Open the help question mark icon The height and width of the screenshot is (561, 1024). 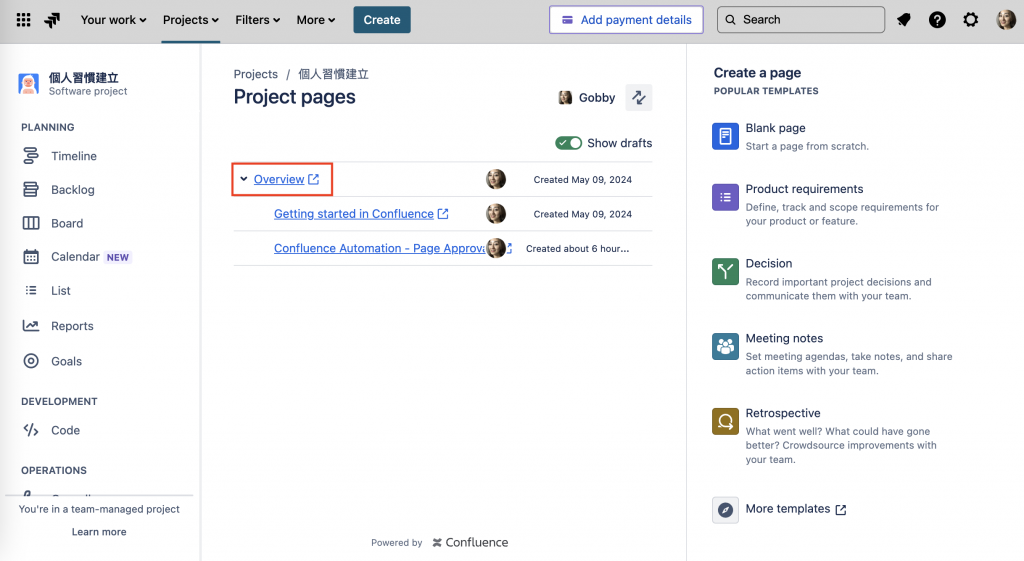tap(937, 20)
